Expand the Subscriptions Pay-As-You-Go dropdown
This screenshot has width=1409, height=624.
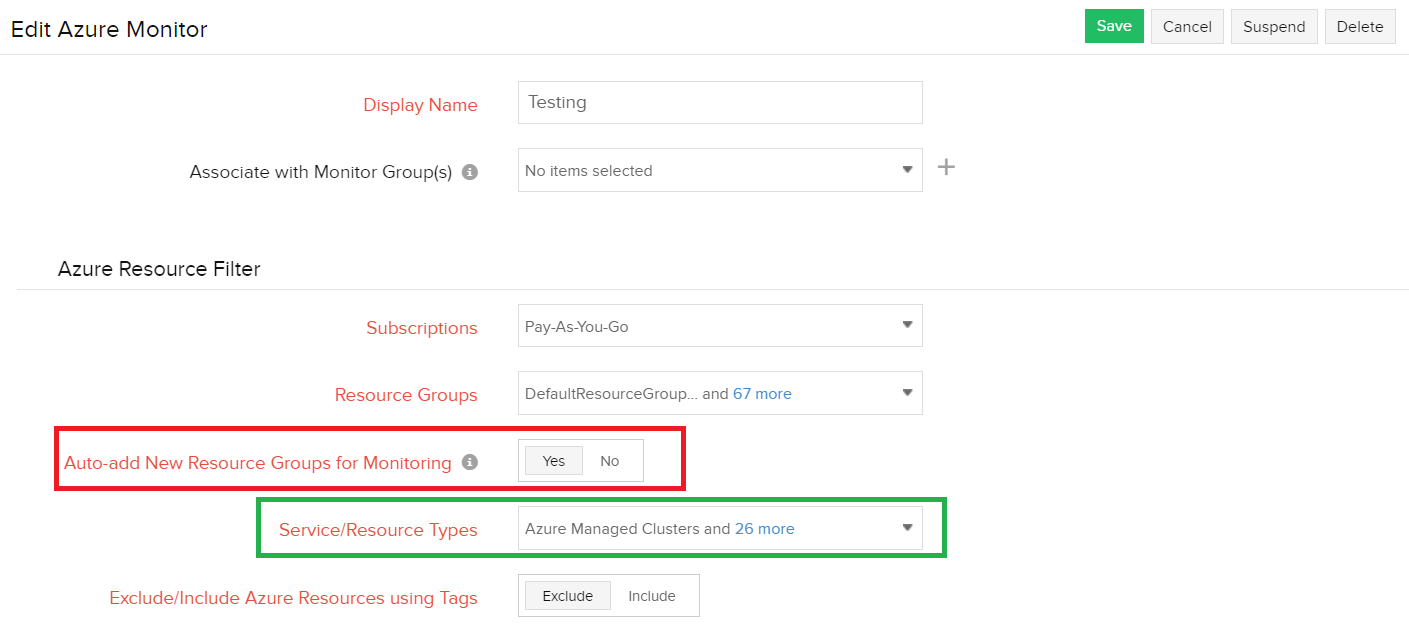coord(719,326)
